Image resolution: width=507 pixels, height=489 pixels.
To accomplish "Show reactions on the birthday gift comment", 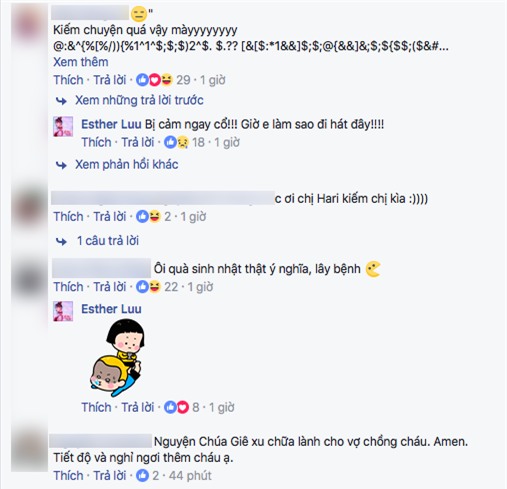I will (x=149, y=287).
